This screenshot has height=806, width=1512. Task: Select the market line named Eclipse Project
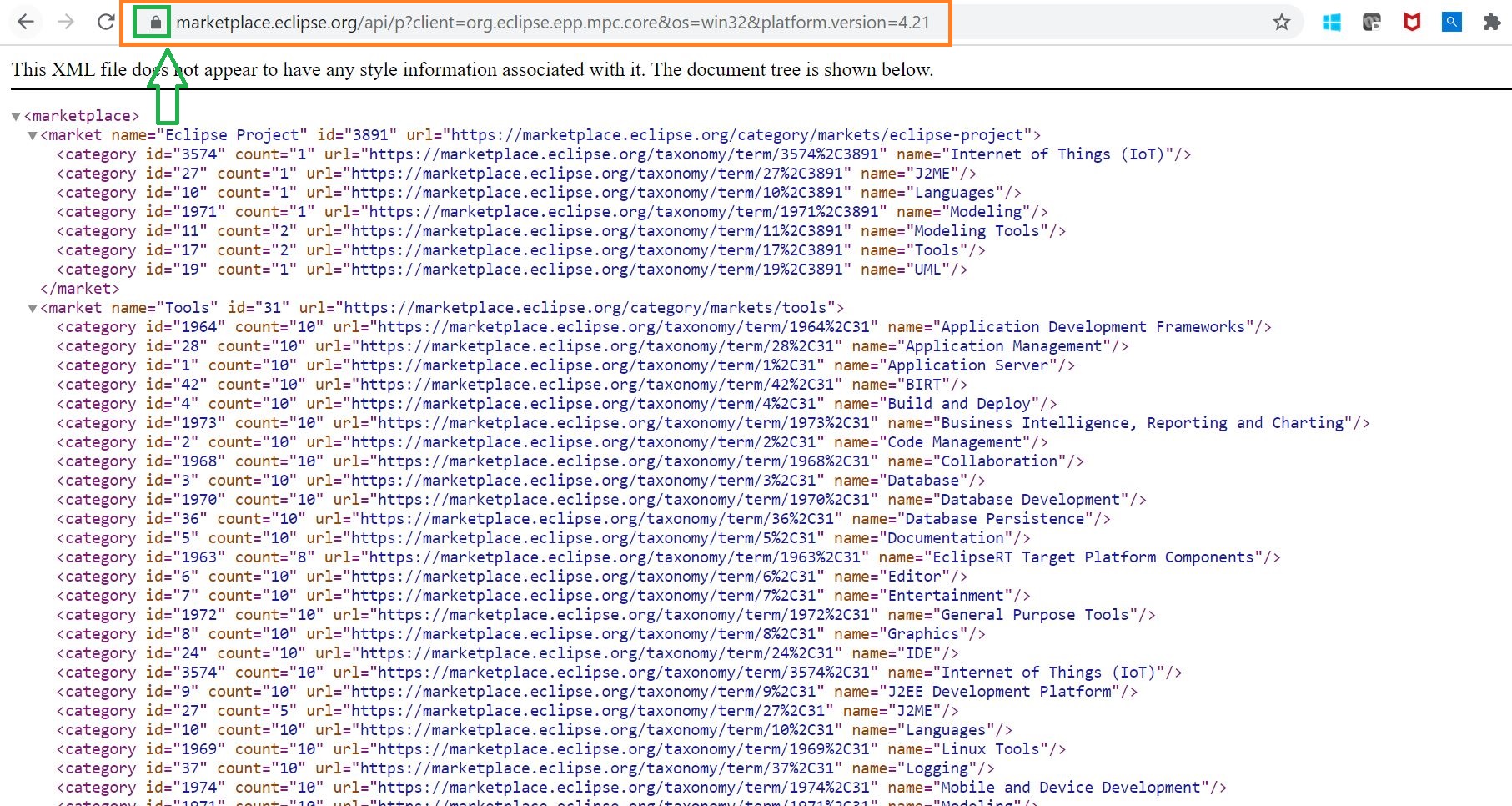coord(540,135)
